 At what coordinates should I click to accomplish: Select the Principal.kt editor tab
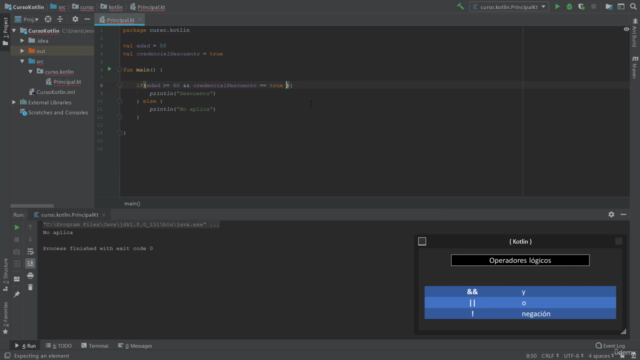pyautogui.click(x=120, y=20)
